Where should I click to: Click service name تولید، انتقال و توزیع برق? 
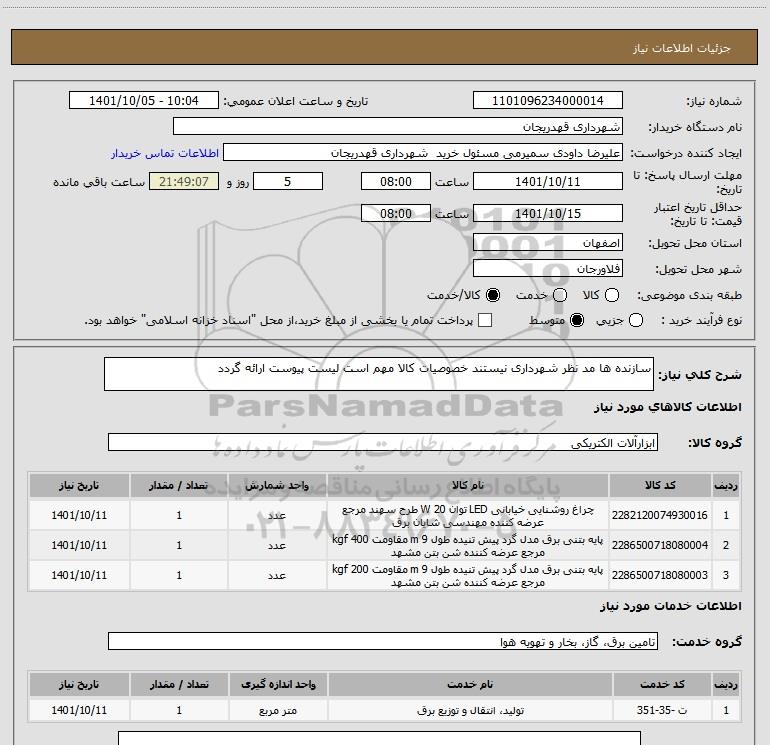pos(470,710)
